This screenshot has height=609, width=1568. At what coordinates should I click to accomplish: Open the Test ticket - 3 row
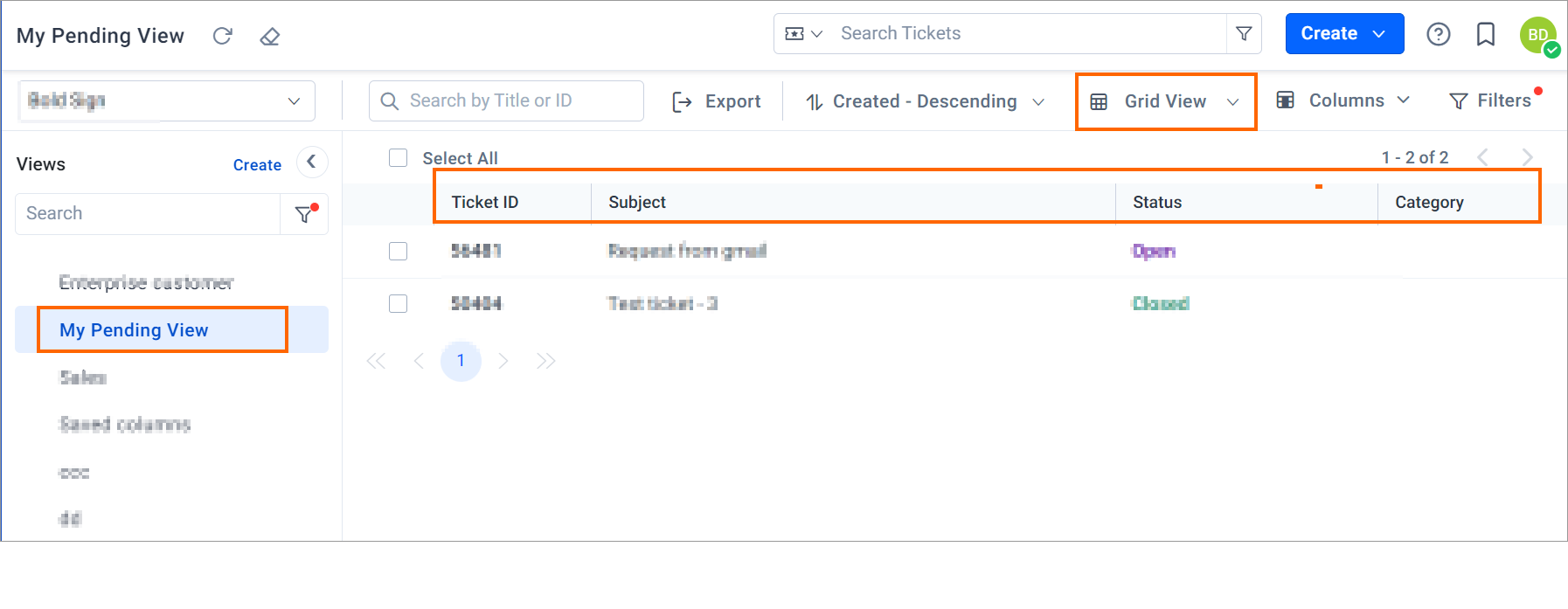click(x=663, y=303)
